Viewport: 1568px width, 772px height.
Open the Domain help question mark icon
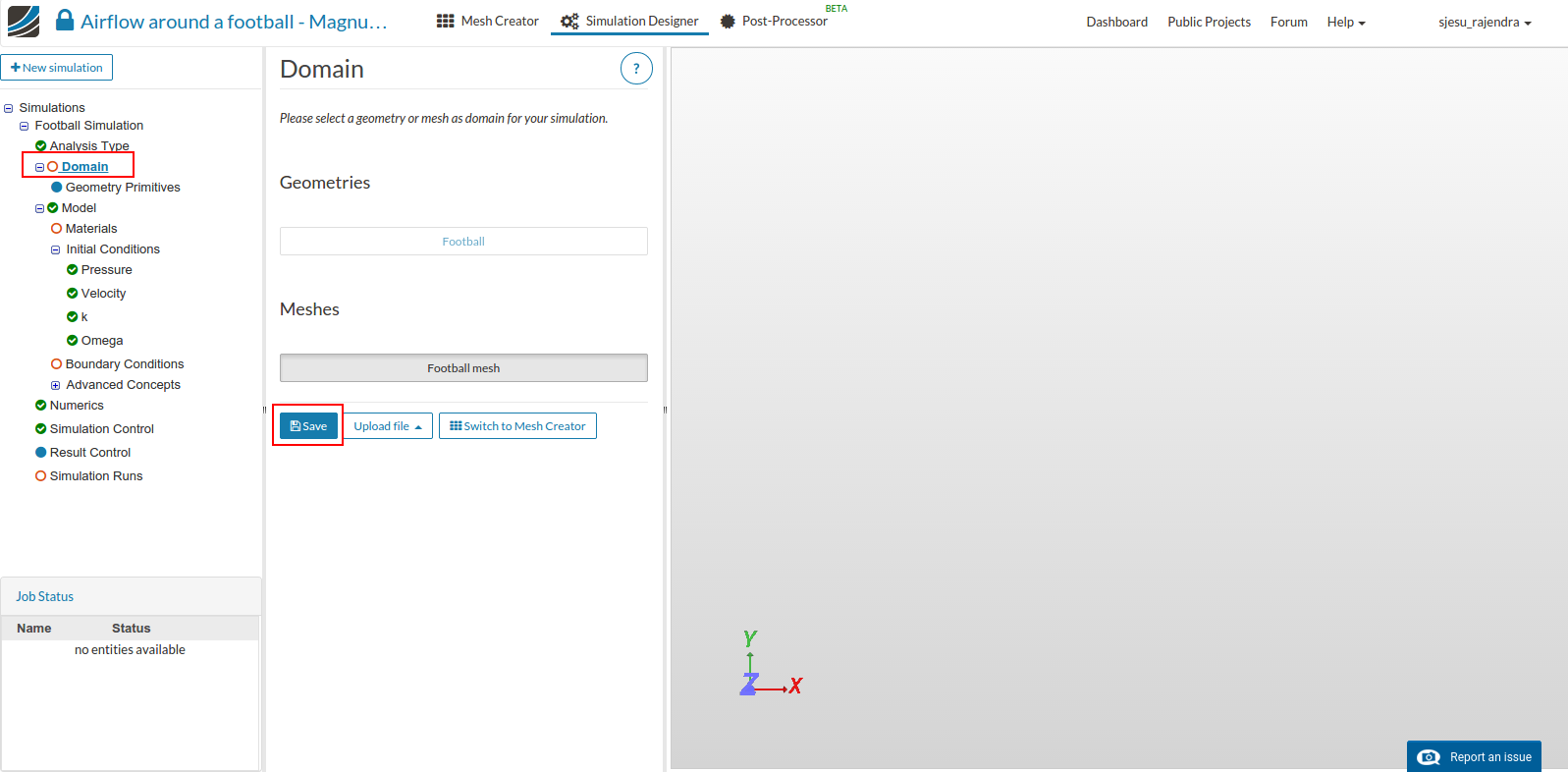click(636, 69)
